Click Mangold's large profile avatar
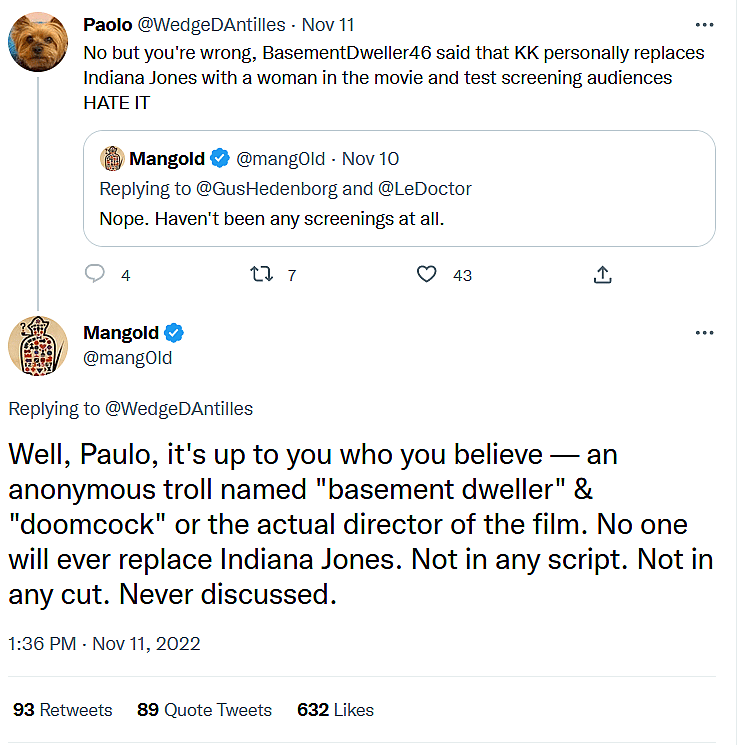The width and height of the screenshot is (739, 745). [37, 345]
